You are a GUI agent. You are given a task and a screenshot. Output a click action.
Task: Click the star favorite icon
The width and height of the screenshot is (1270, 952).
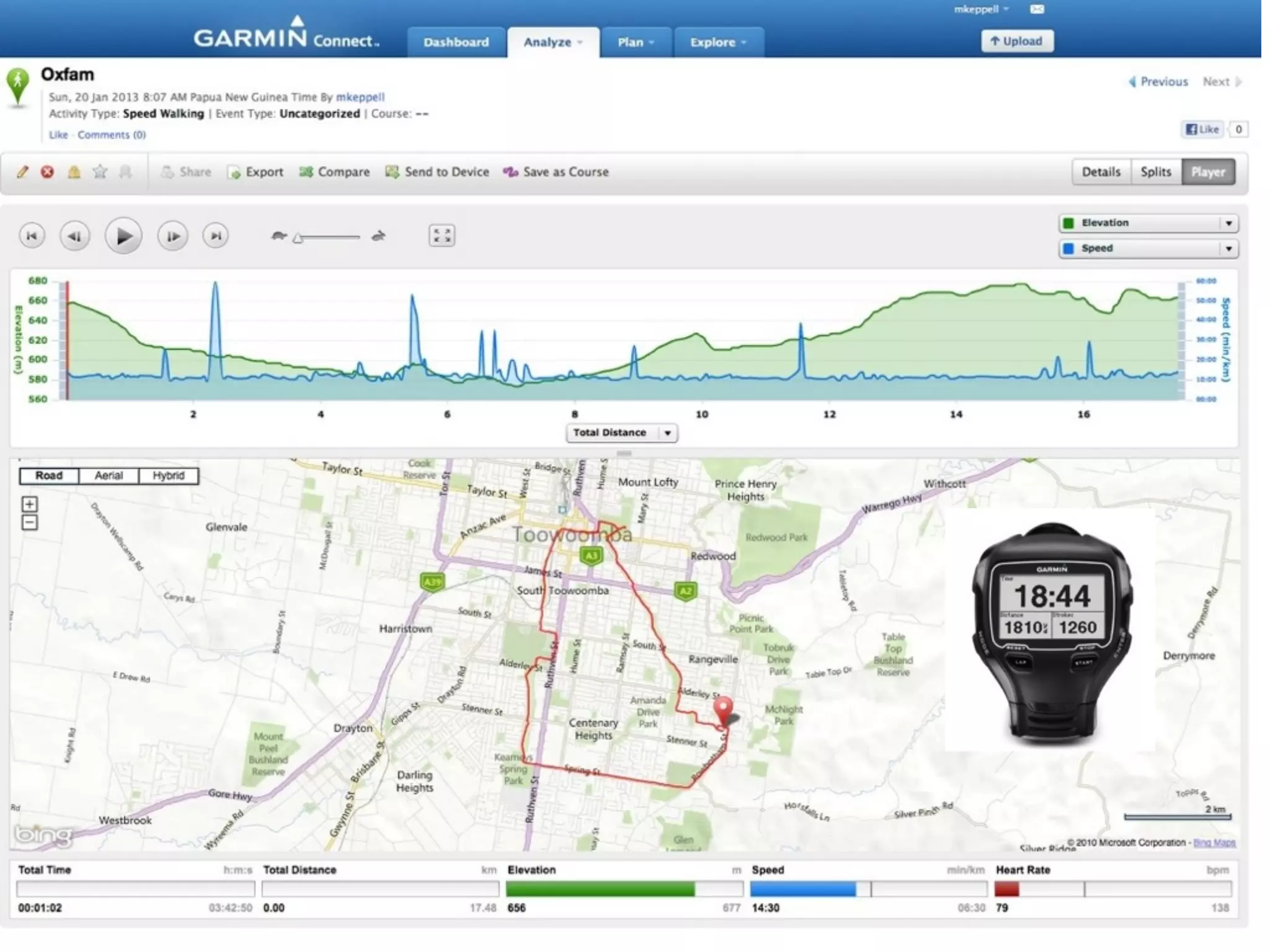(99, 172)
